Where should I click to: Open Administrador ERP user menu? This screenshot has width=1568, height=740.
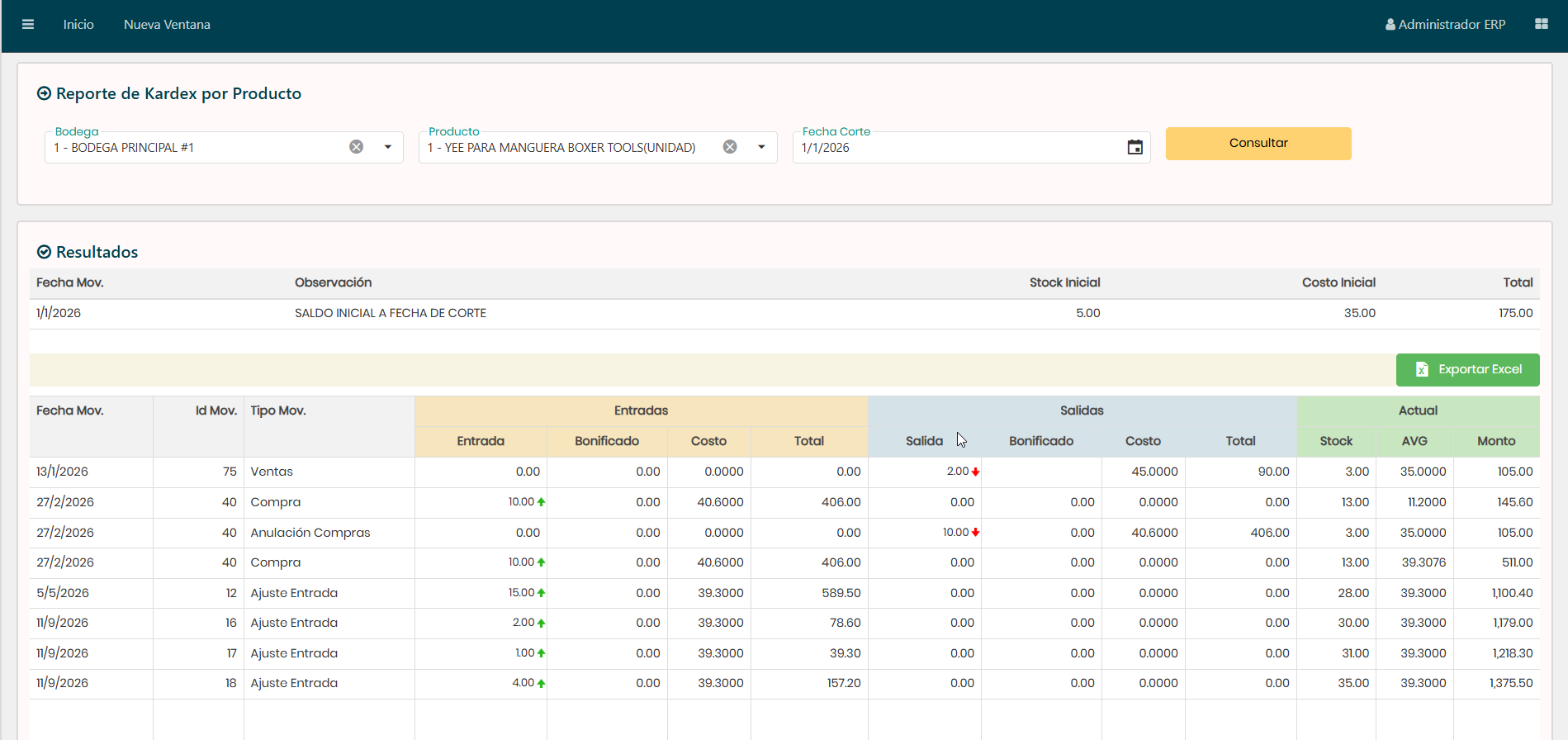click(1445, 25)
